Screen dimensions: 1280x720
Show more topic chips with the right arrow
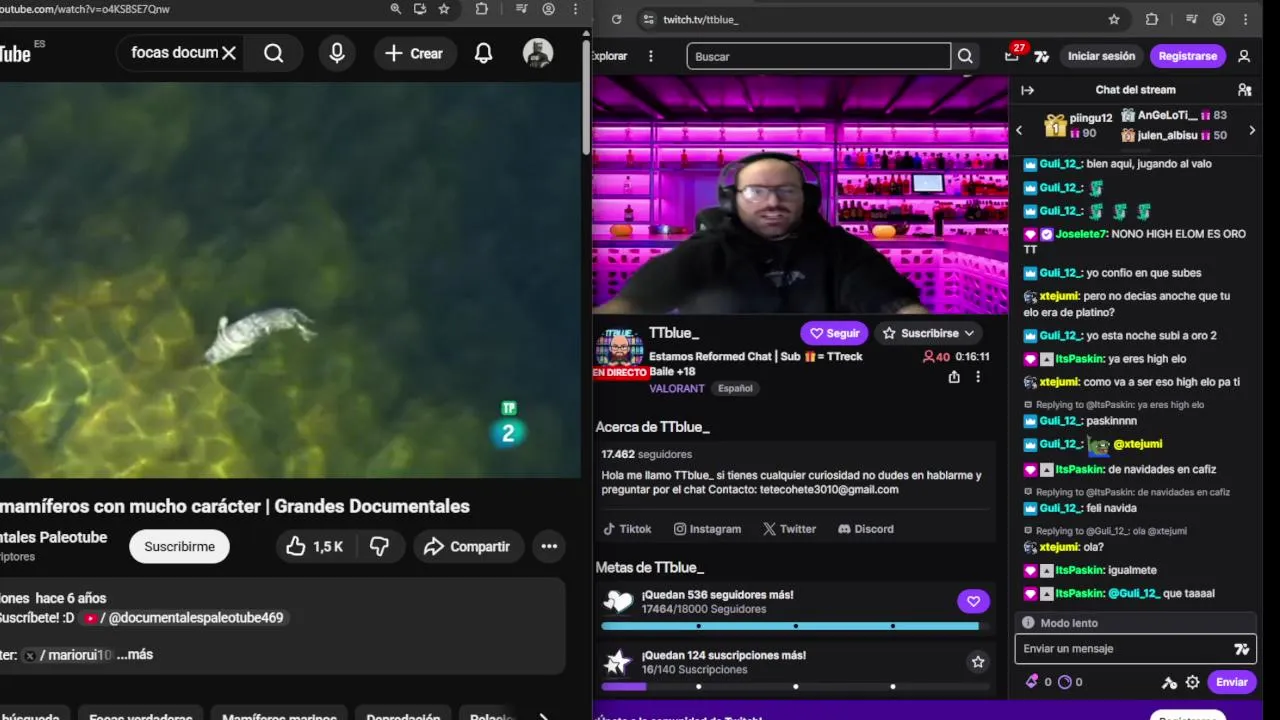click(543, 716)
